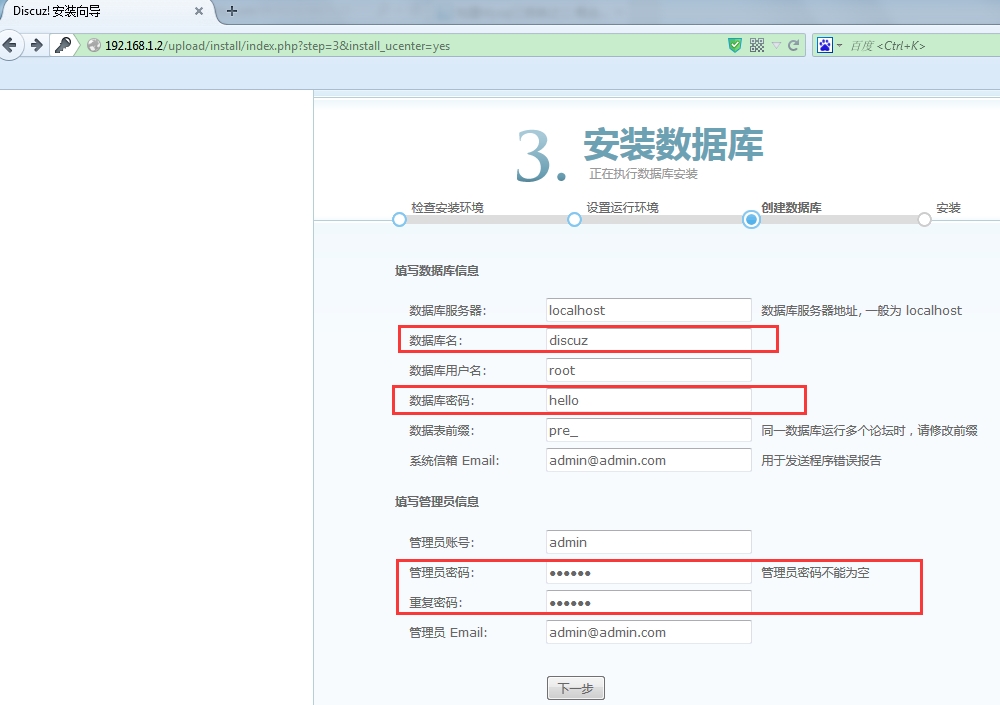
Task: Edit the 数据库用户名 field containing root
Action: [x=649, y=370]
